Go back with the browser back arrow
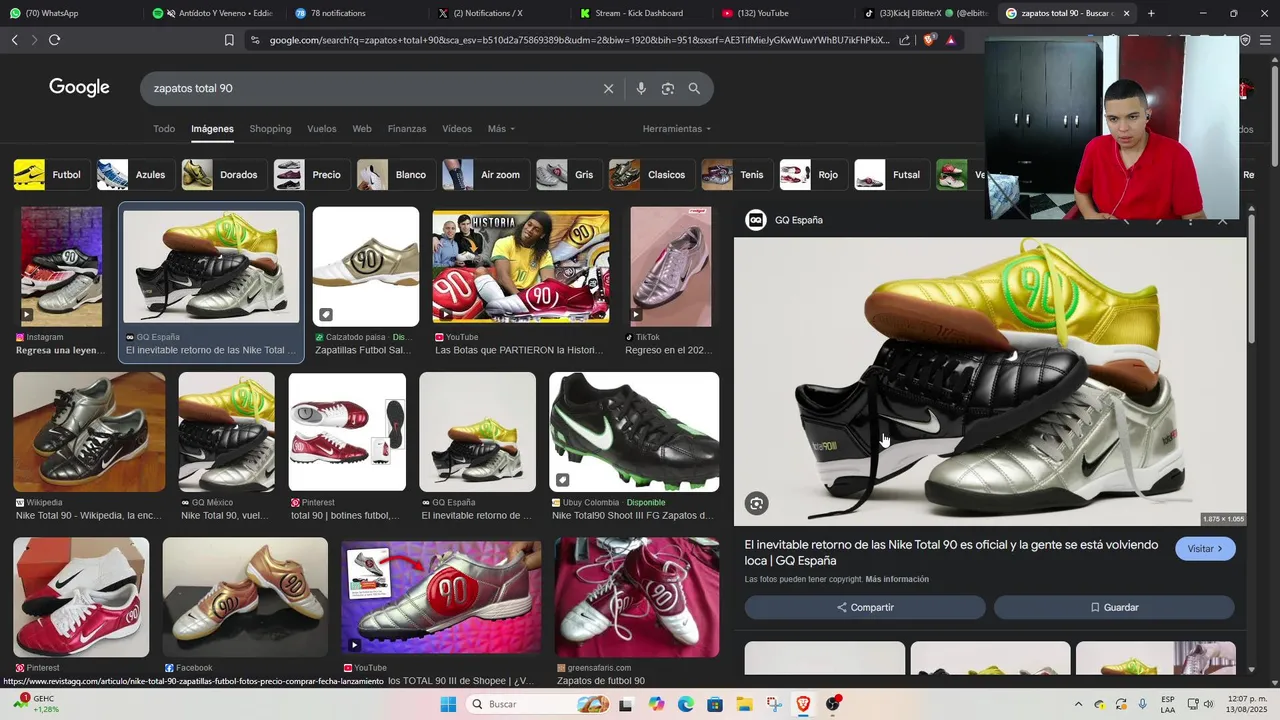1280x720 pixels. (14, 40)
